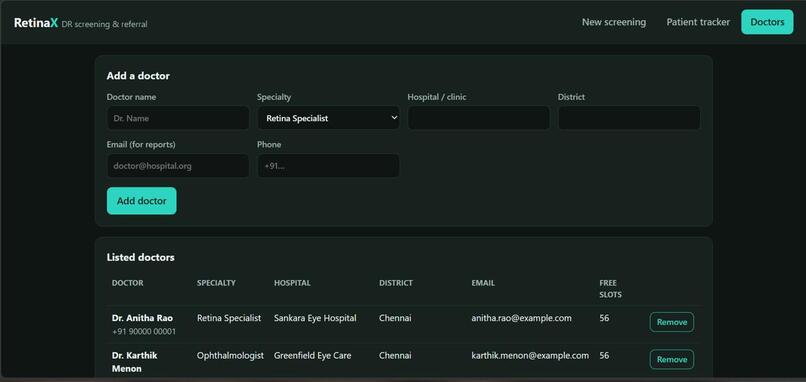
Task: Click phone number +91 90000 00001
Action: point(144,332)
